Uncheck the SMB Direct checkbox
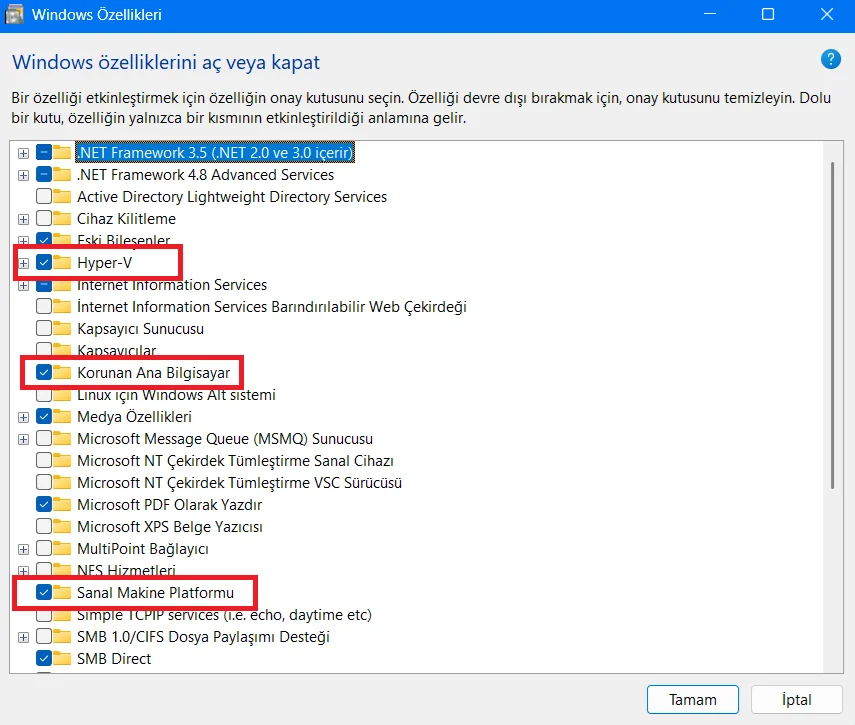Viewport: 855px width, 725px height. 44,659
